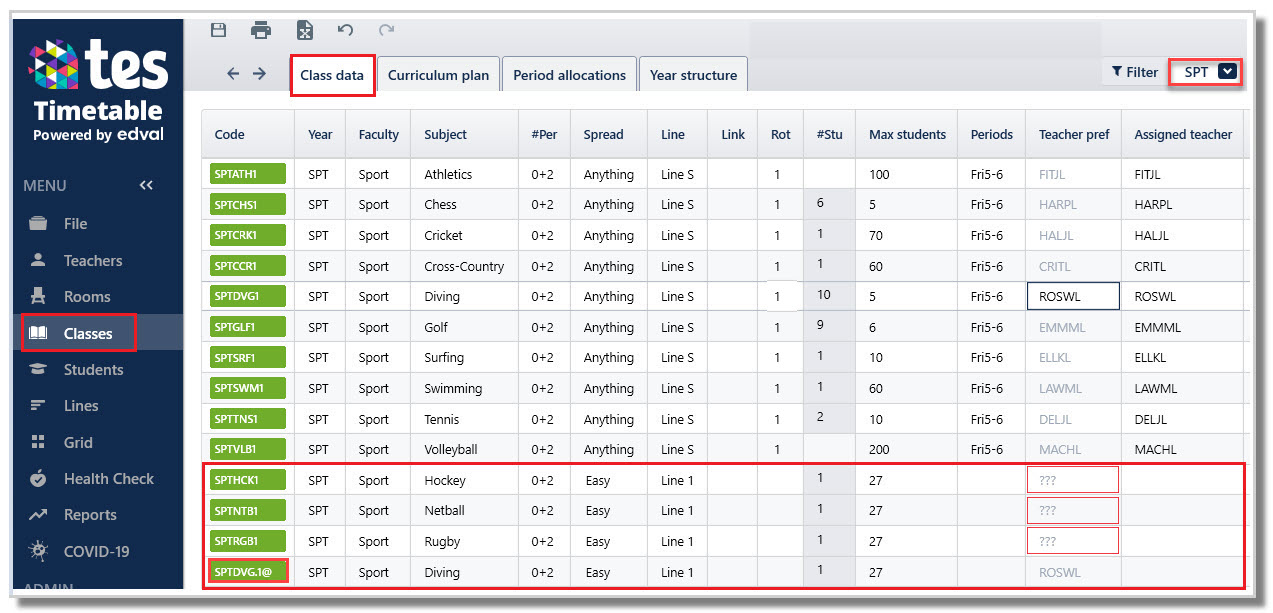Collapse the MENU sidebar with double chevron
The image size is (1273, 613).
coord(147,186)
